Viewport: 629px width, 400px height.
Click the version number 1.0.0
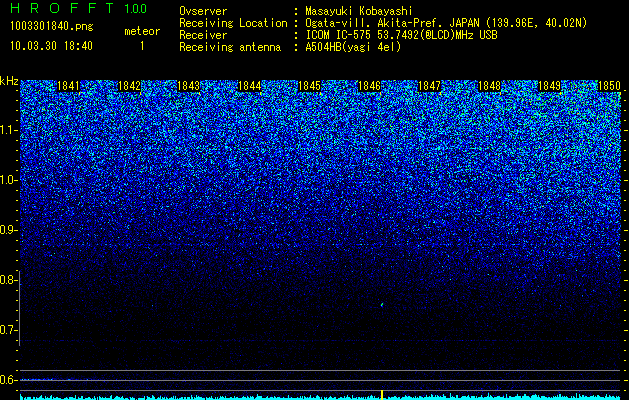point(136,9)
